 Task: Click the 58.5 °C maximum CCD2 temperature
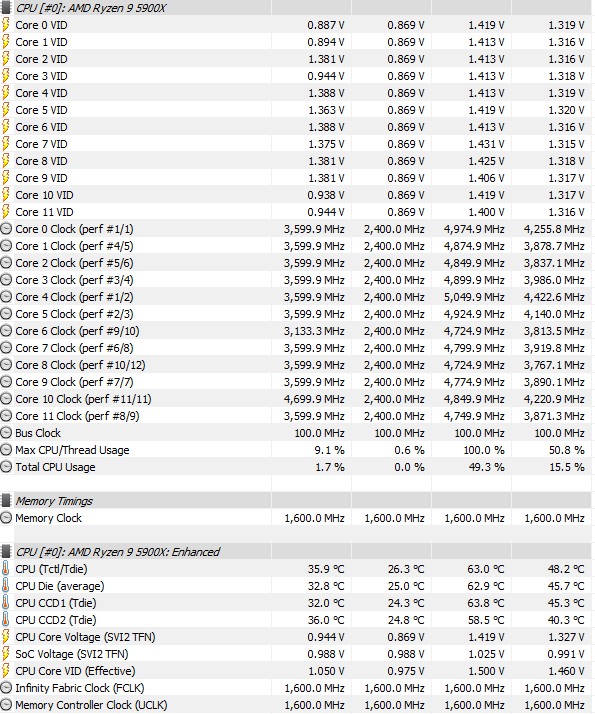point(486,620)
